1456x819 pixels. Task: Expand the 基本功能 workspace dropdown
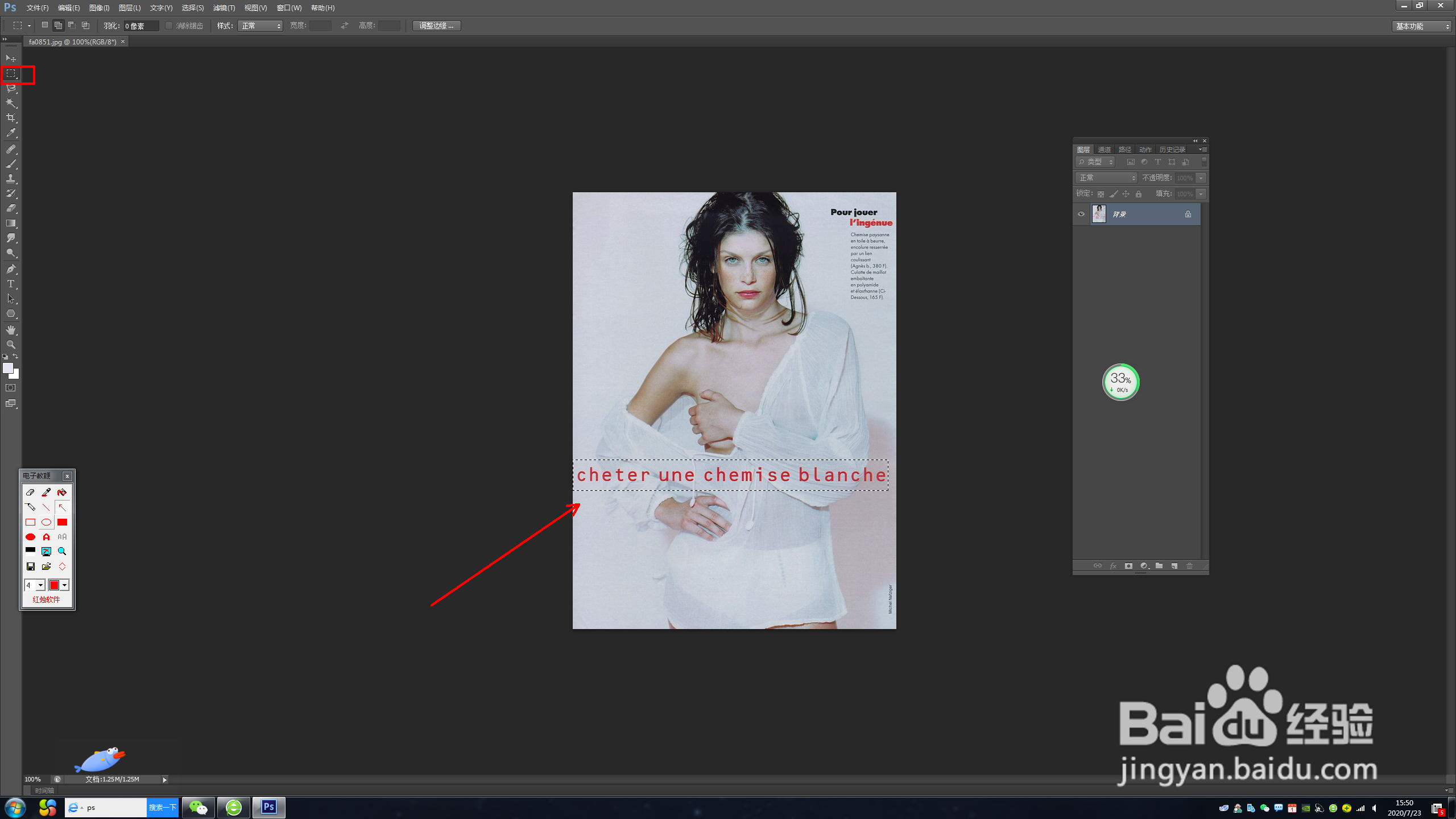click(x=1421, y=26)
